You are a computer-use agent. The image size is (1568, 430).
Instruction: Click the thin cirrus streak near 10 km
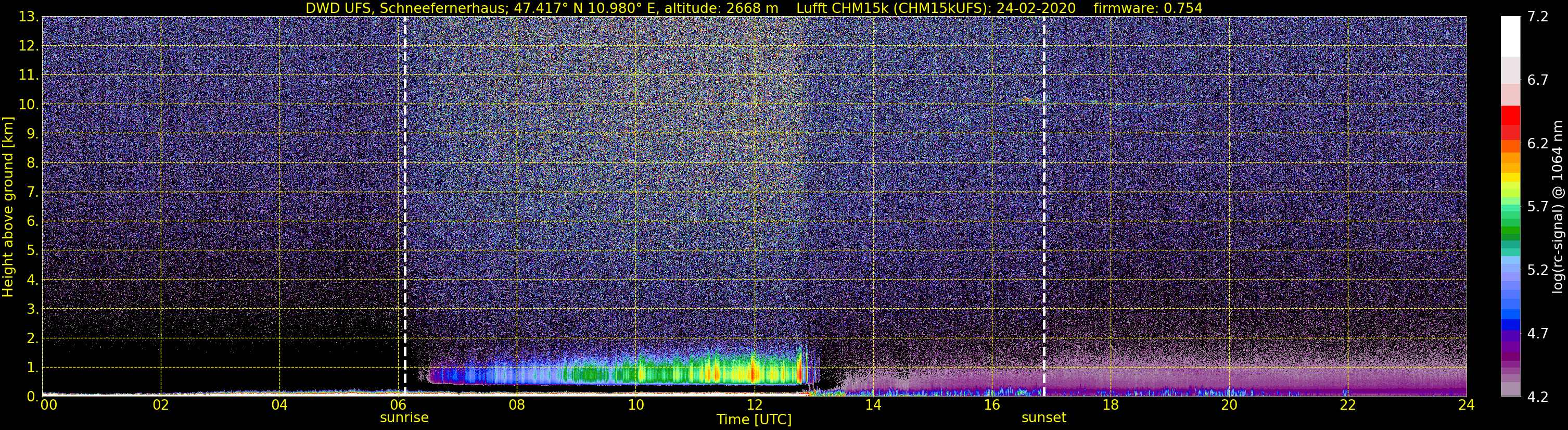point(1026,100)
